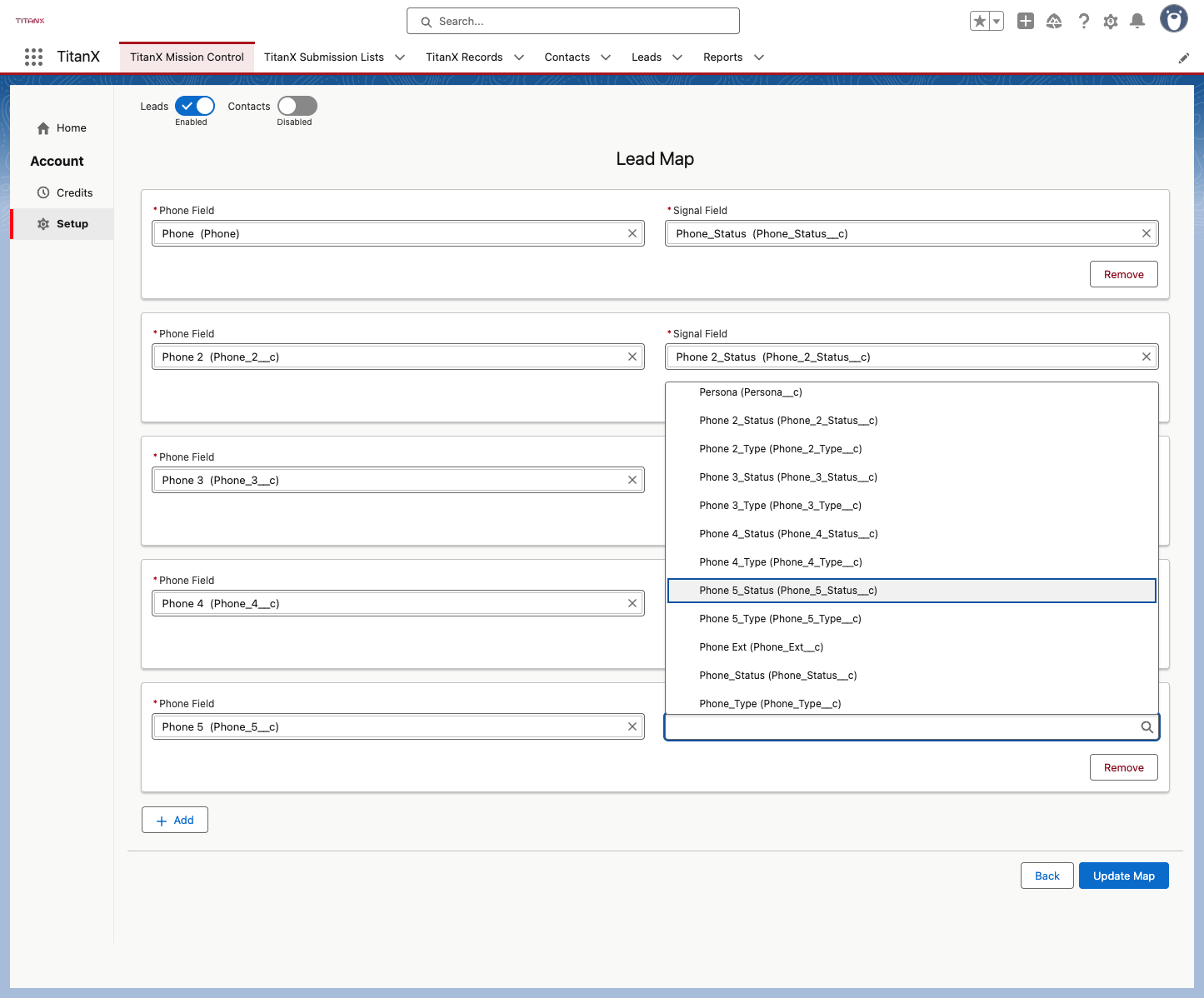Click the Back button
1204x998 pixels.
pyautogui.click(x=1047, y=876)
